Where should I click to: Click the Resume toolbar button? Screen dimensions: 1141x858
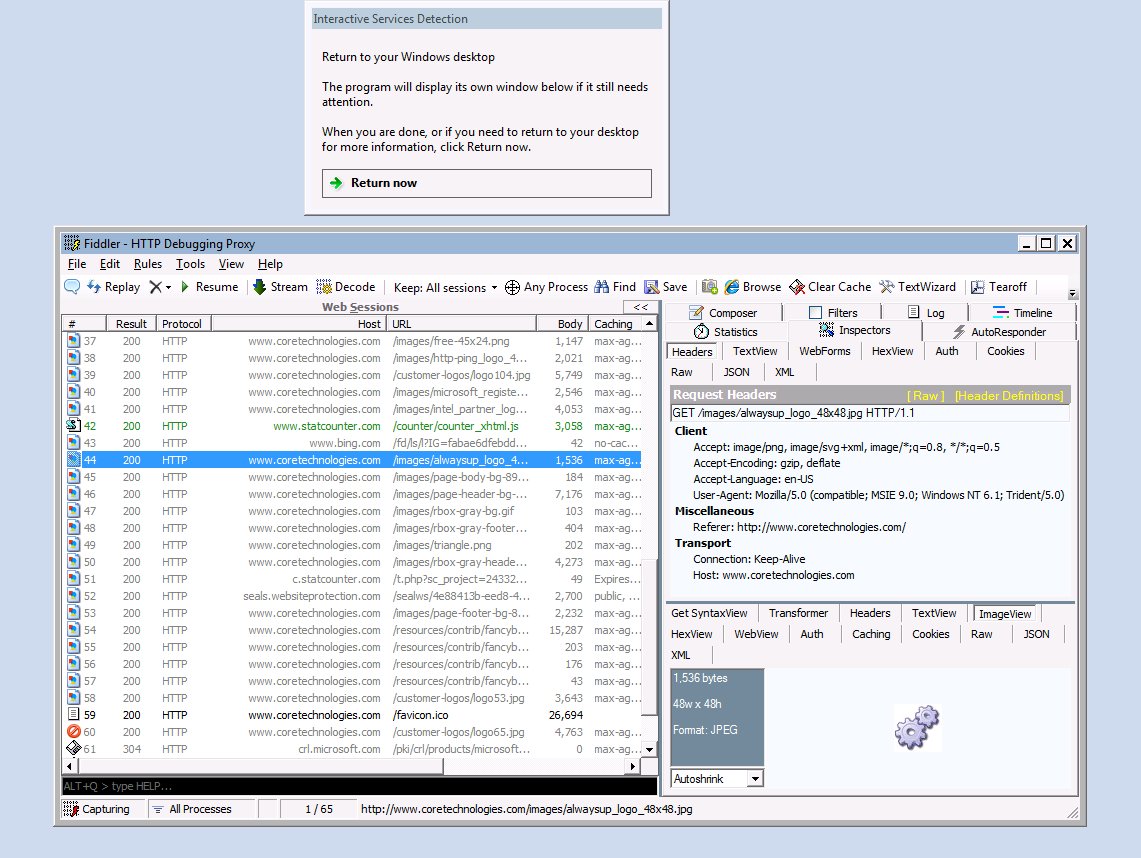tap(209, 287)
